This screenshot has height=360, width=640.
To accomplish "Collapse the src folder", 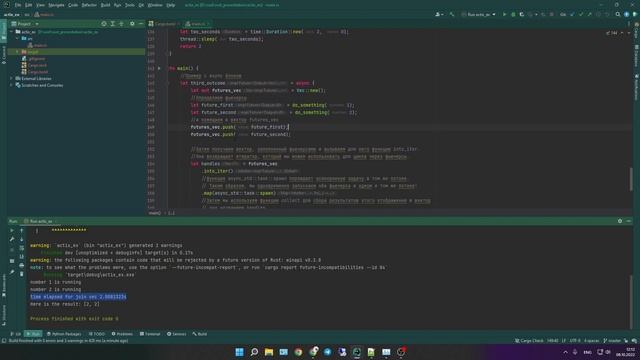I will [x=18, y=38].
